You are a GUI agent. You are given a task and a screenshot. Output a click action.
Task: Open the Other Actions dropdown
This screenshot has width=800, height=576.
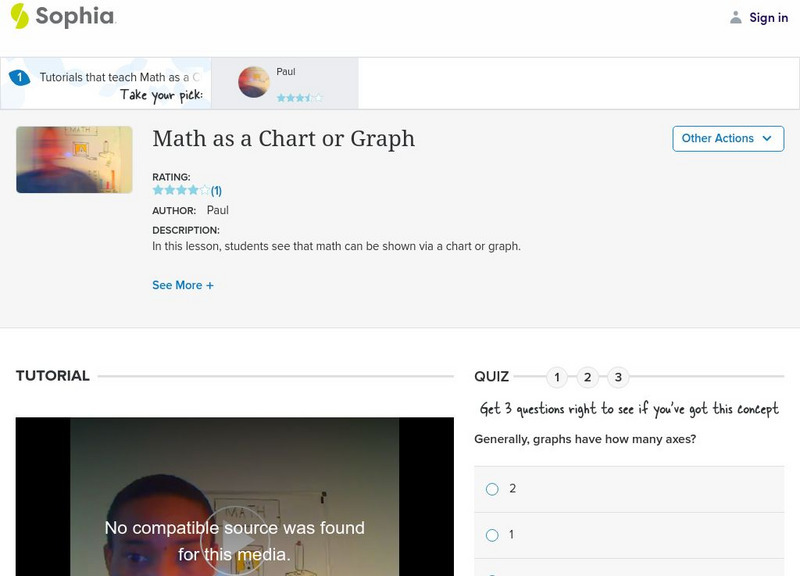coord(727,139)
